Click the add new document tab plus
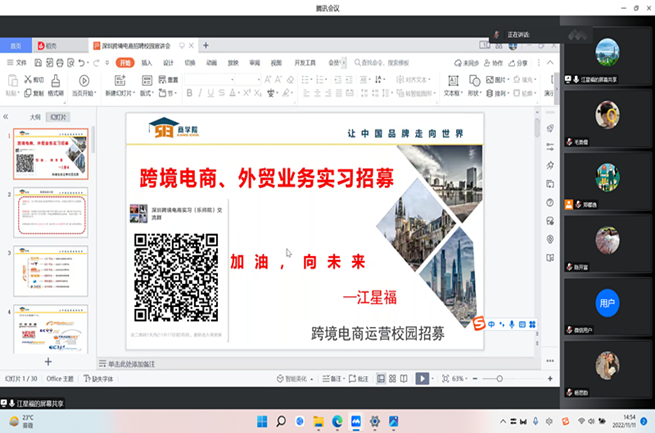 206,46
